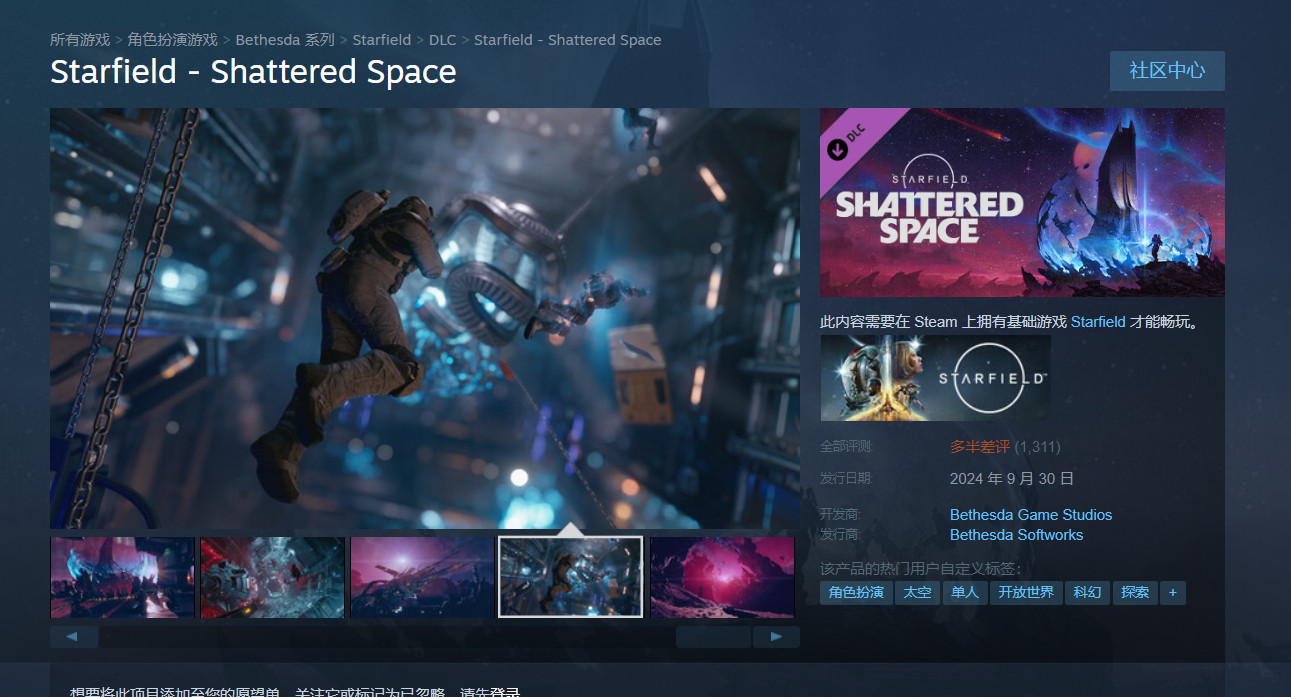Open the 角色扮演游戏 breadcrumb link
Screen dimensions: 1291x697
(172, 39)
